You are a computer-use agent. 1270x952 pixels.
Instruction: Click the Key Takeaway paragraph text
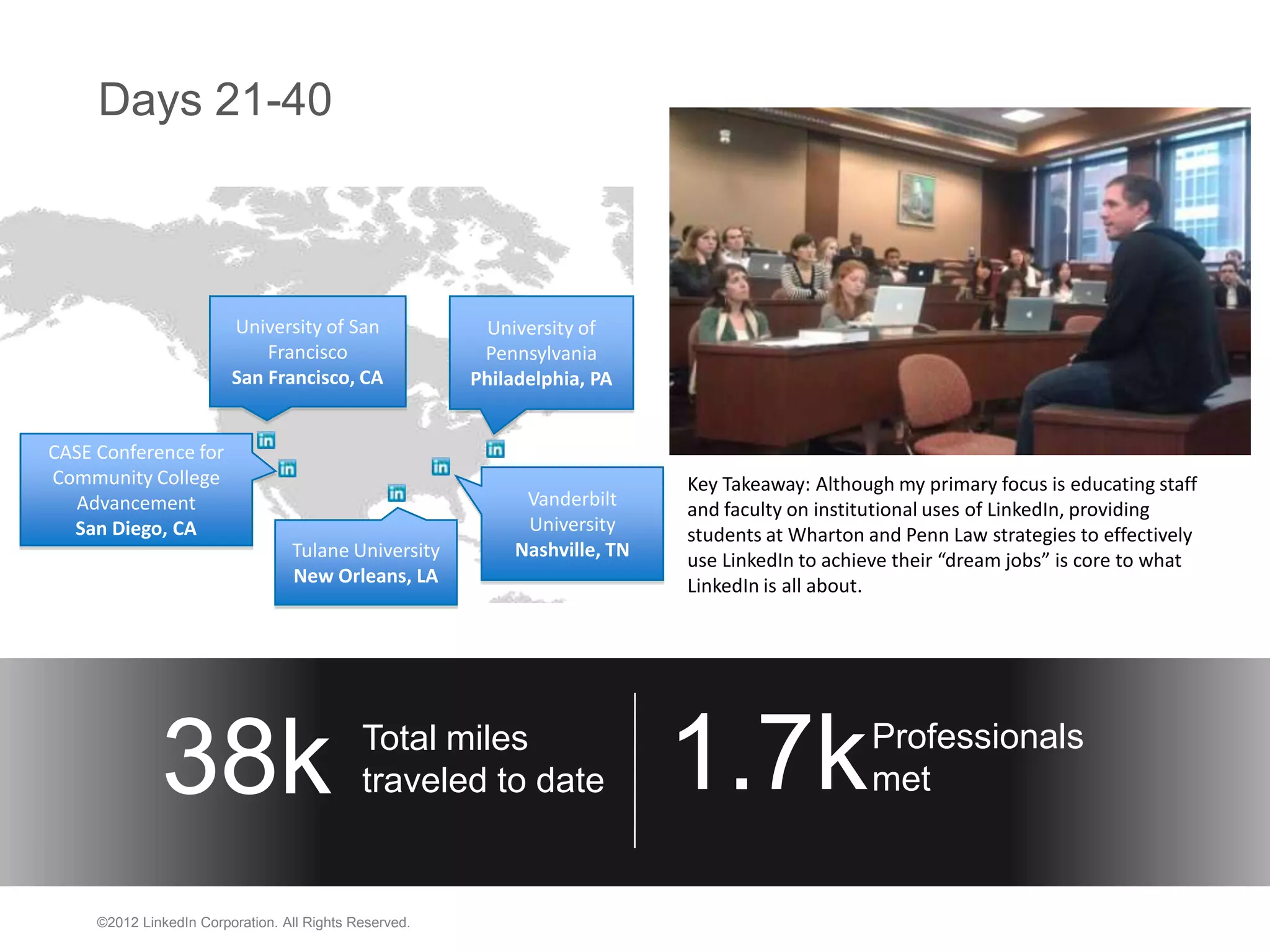941,534
